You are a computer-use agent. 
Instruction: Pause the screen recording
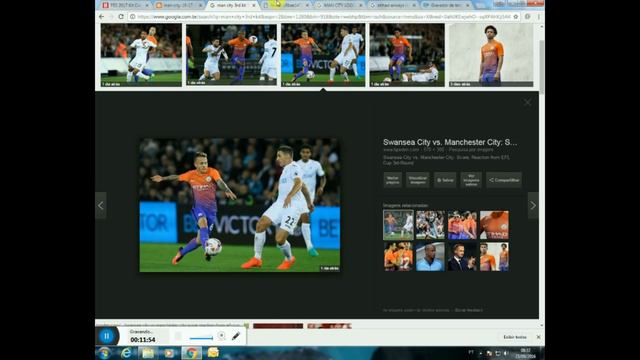click(107, 336)
